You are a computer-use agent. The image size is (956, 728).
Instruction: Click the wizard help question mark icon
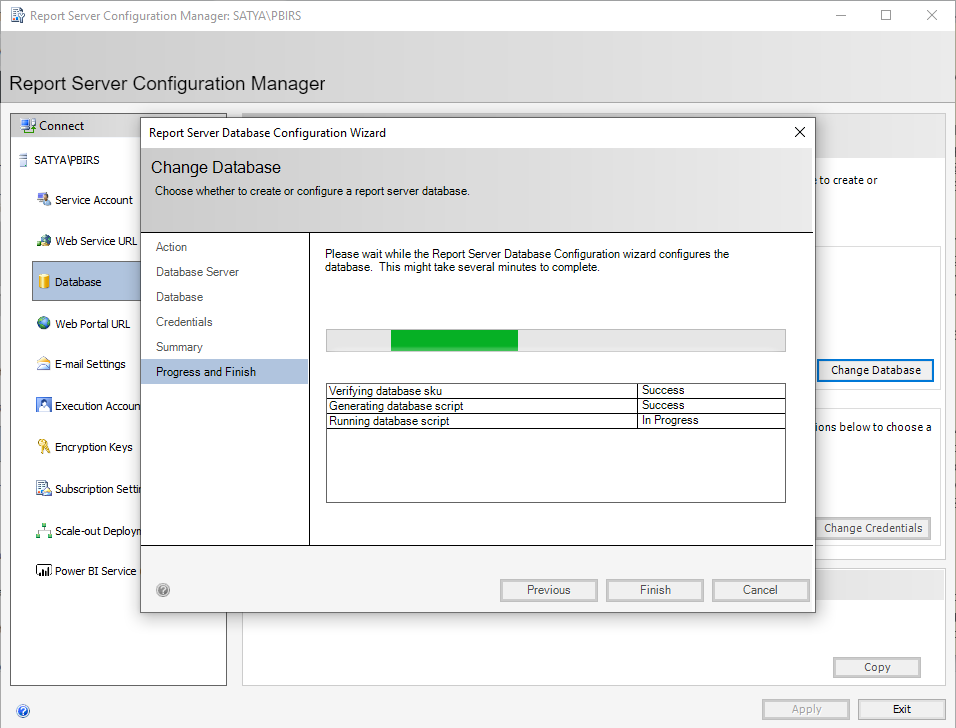[163, 590]
